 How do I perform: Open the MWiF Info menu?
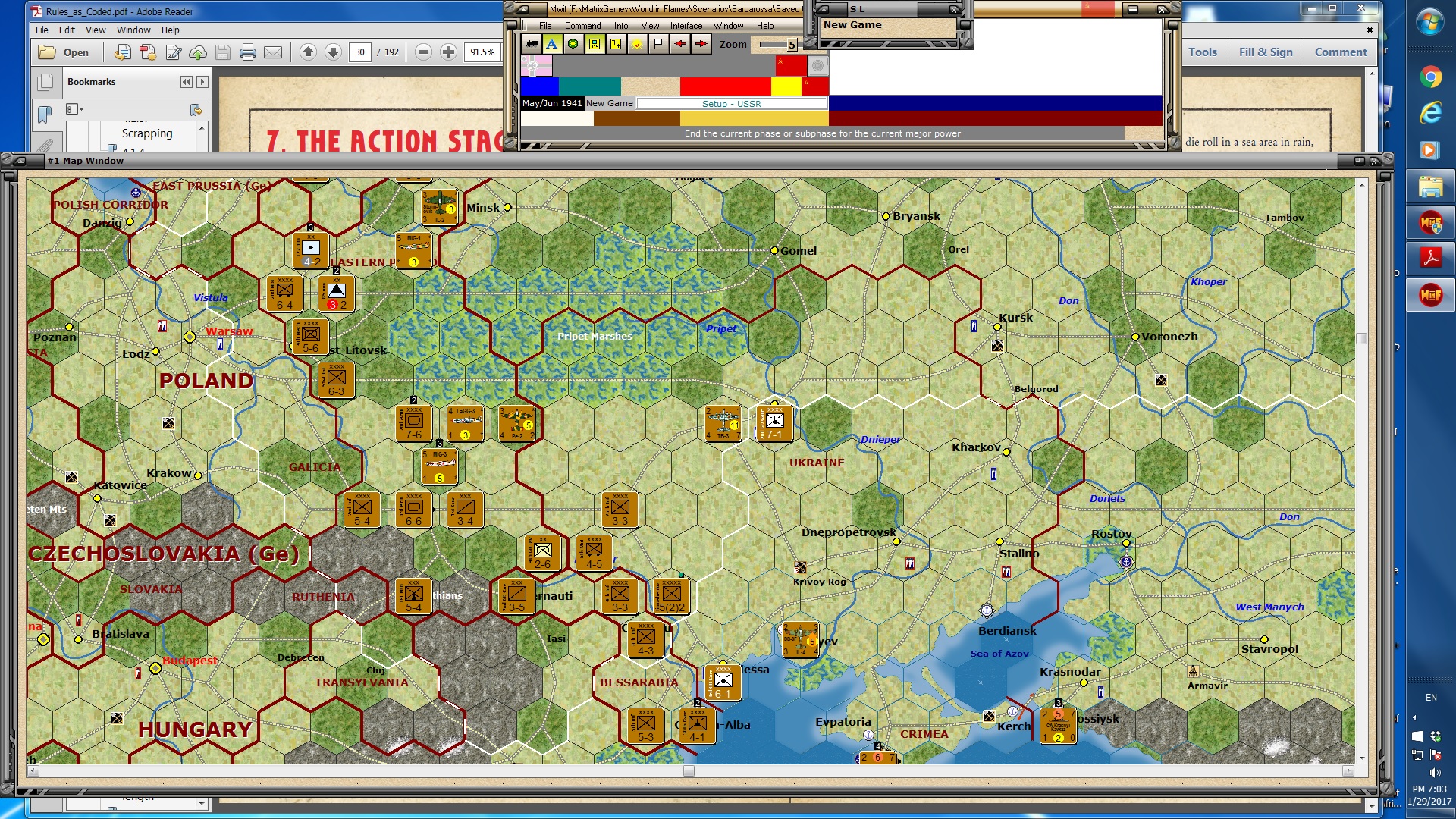[x=621, y=26]
